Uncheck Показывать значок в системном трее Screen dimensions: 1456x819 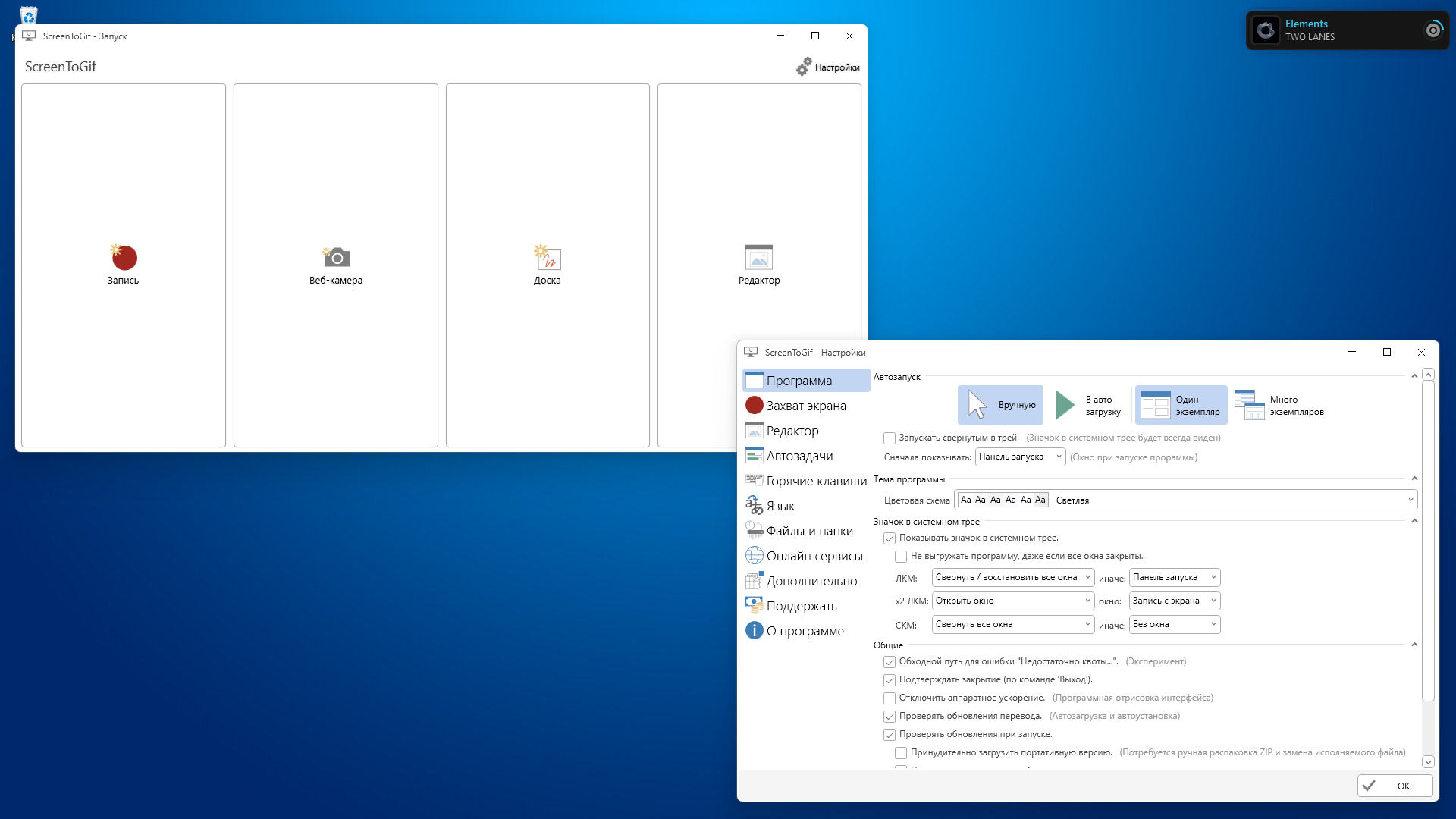pos(890,538)
